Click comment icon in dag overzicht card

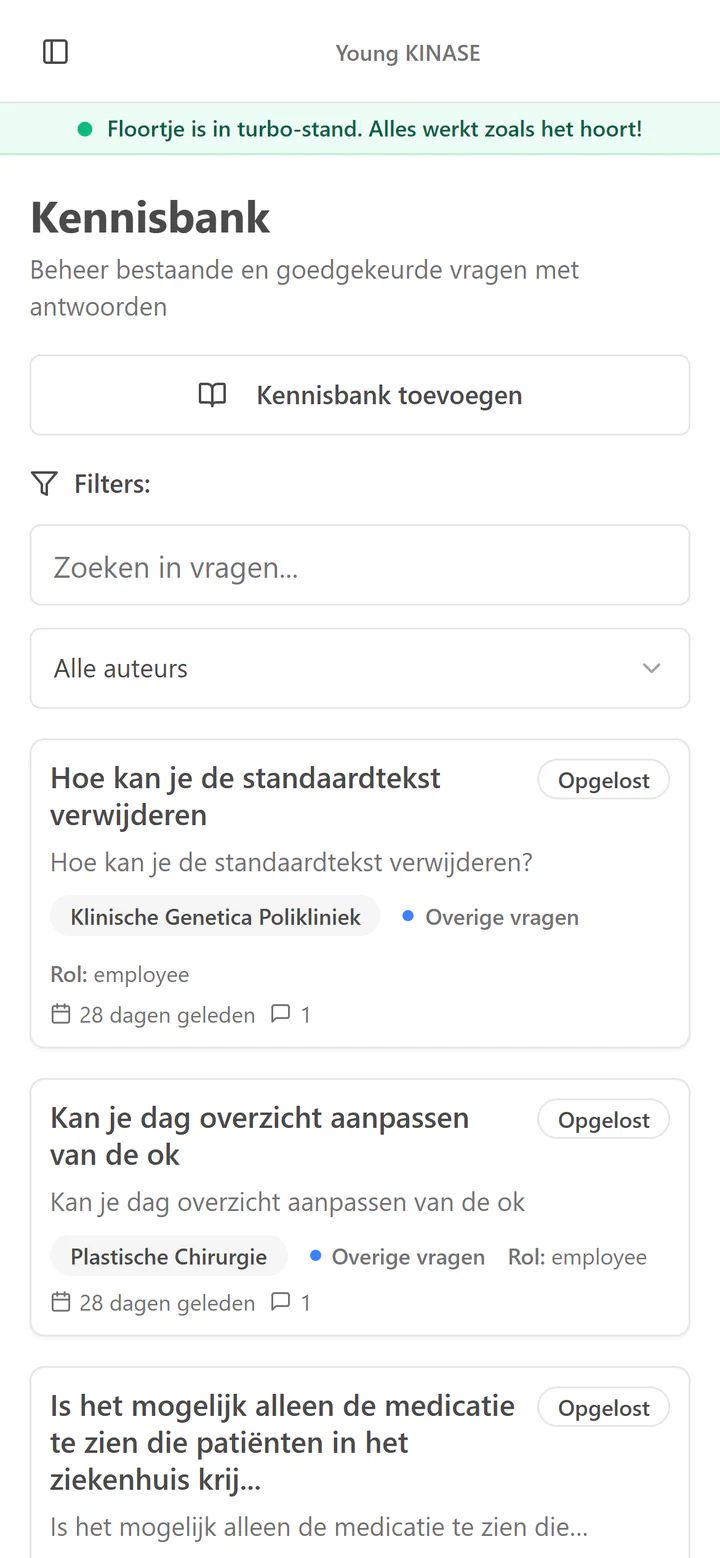(281, 1302)
